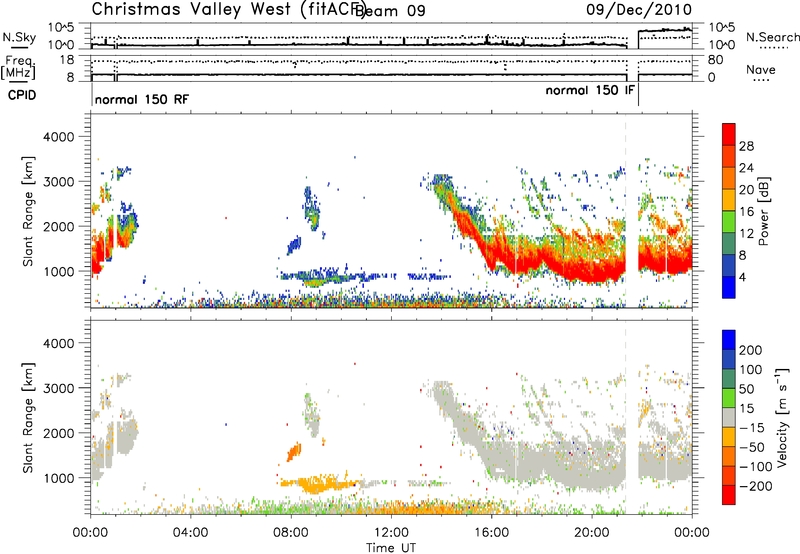Image resolution: width=800 pixels, height=554 pixels.
Task: Click the 28 label on Power colorbar
Action: click(x=746, y=146)
